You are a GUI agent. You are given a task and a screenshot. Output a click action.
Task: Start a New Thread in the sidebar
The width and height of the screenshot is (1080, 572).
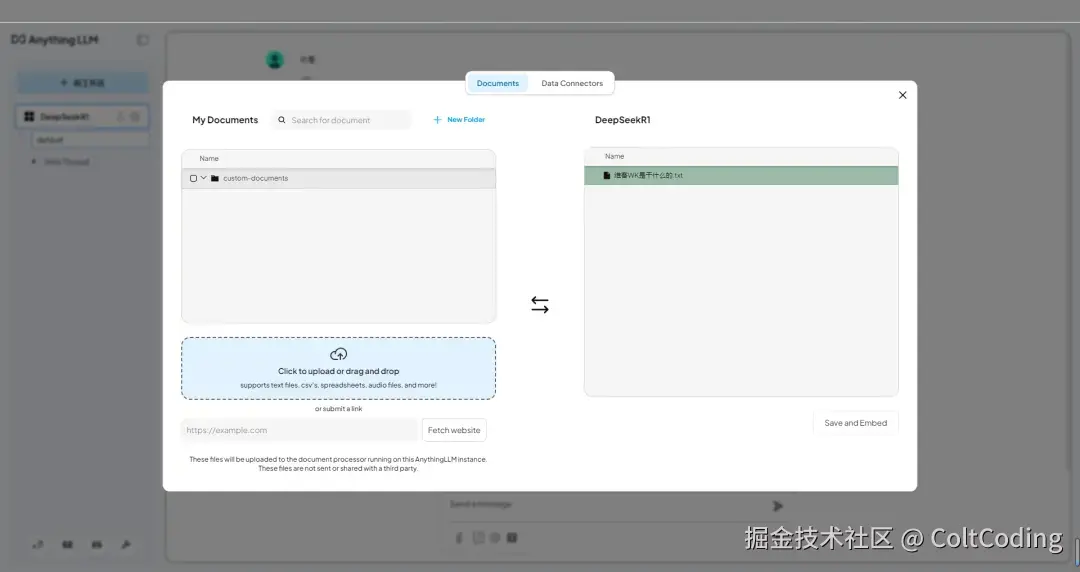click(67, 162)
